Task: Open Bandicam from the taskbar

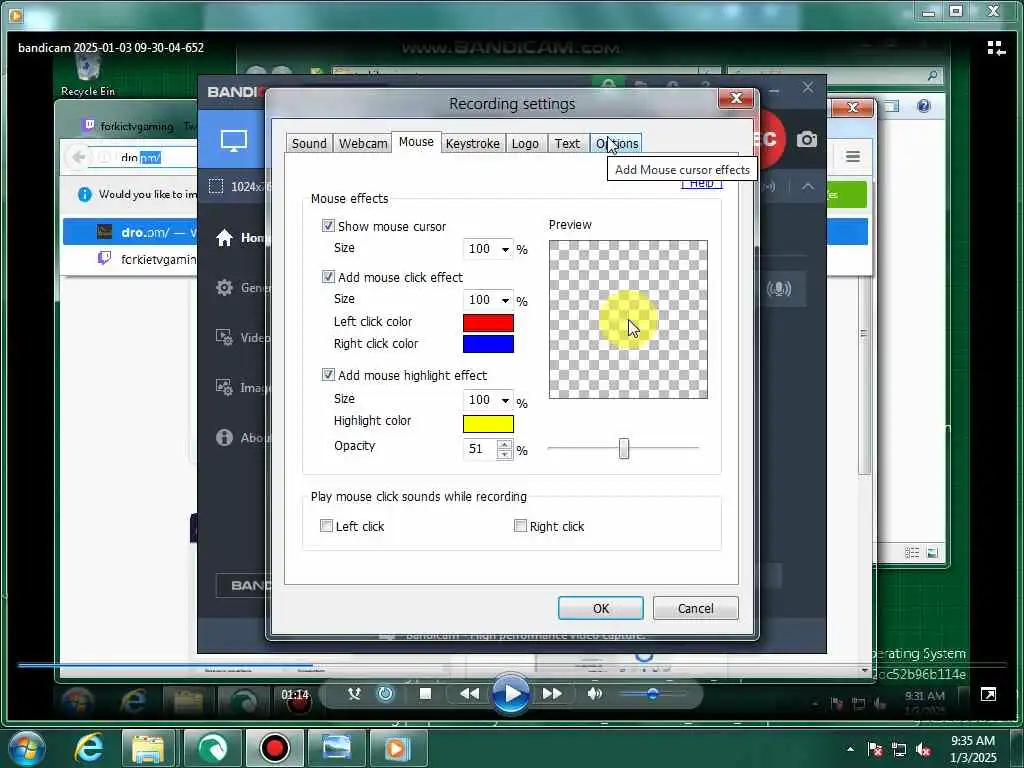Action: click(x=274, y=748)
